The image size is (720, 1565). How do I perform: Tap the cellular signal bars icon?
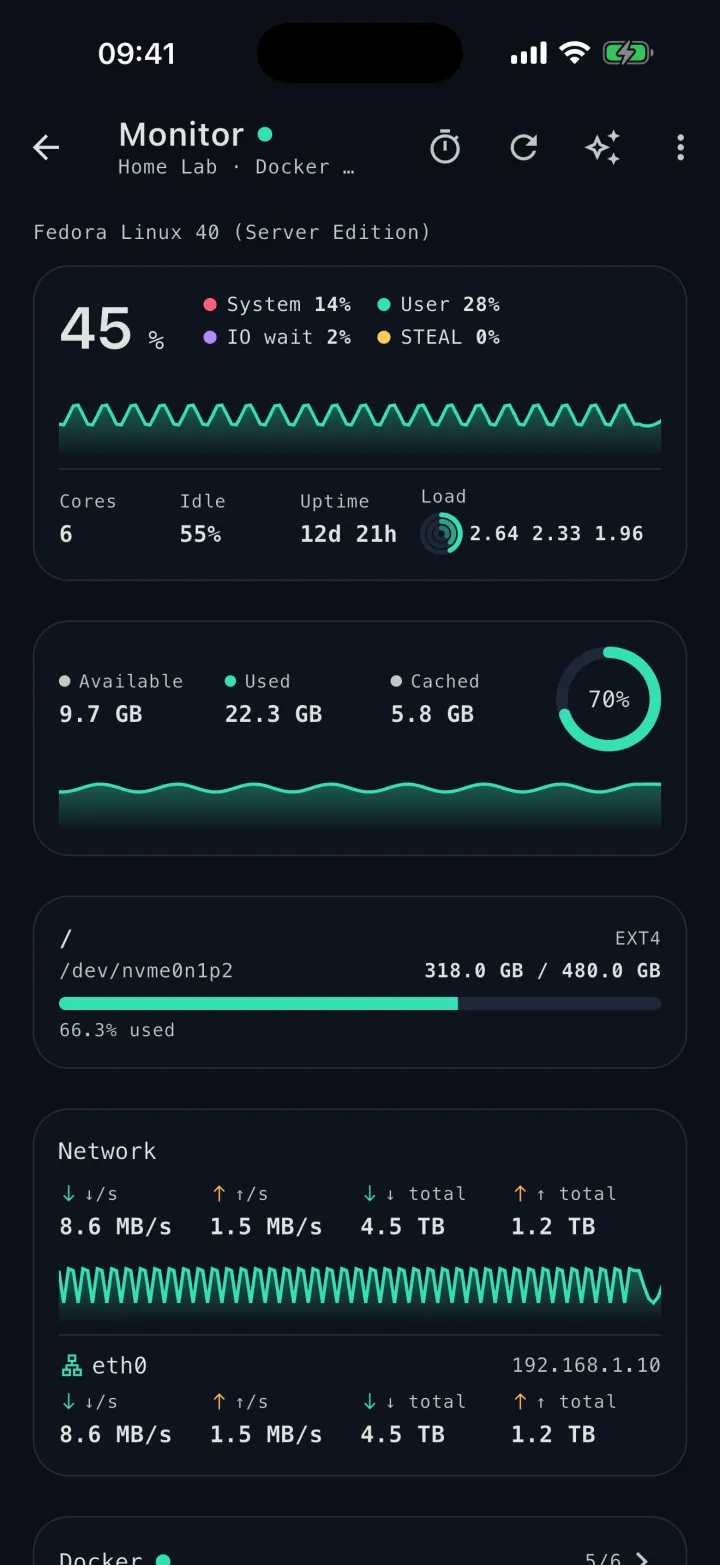(x=529, y=53)
